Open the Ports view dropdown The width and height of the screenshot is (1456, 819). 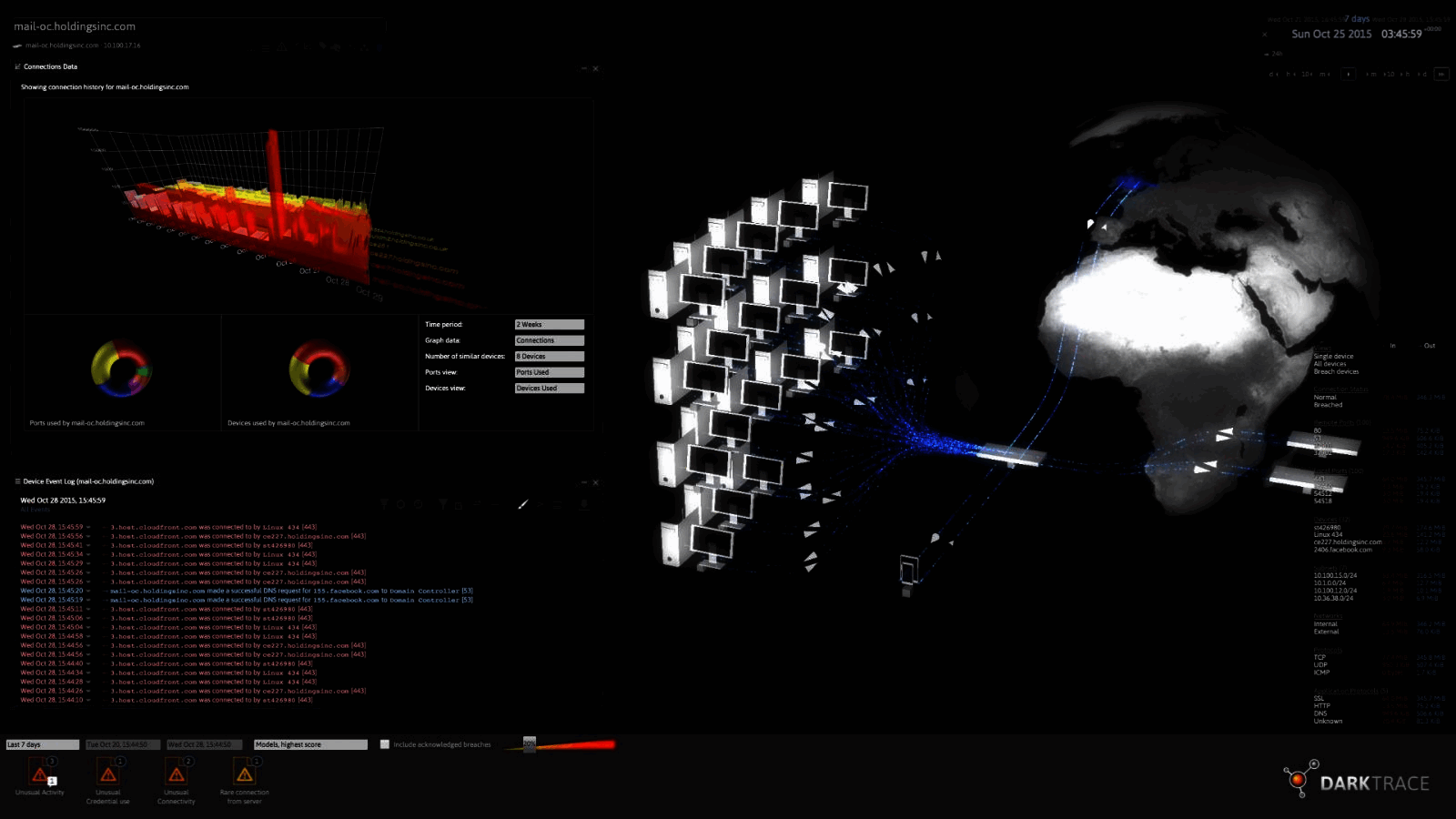point(550,372)
